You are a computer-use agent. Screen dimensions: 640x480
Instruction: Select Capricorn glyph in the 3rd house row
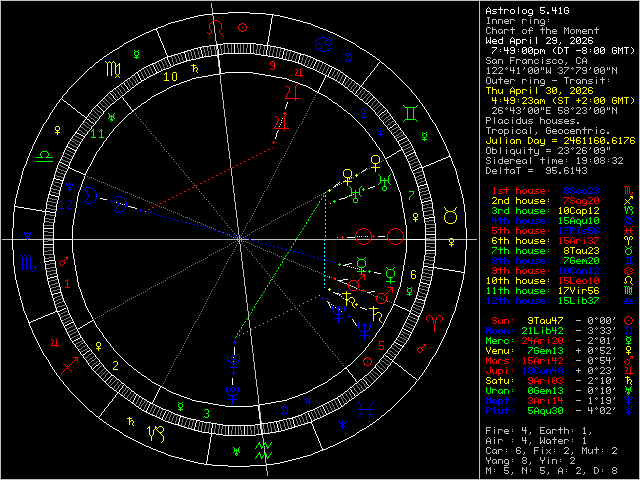click(x=629, y=211)
